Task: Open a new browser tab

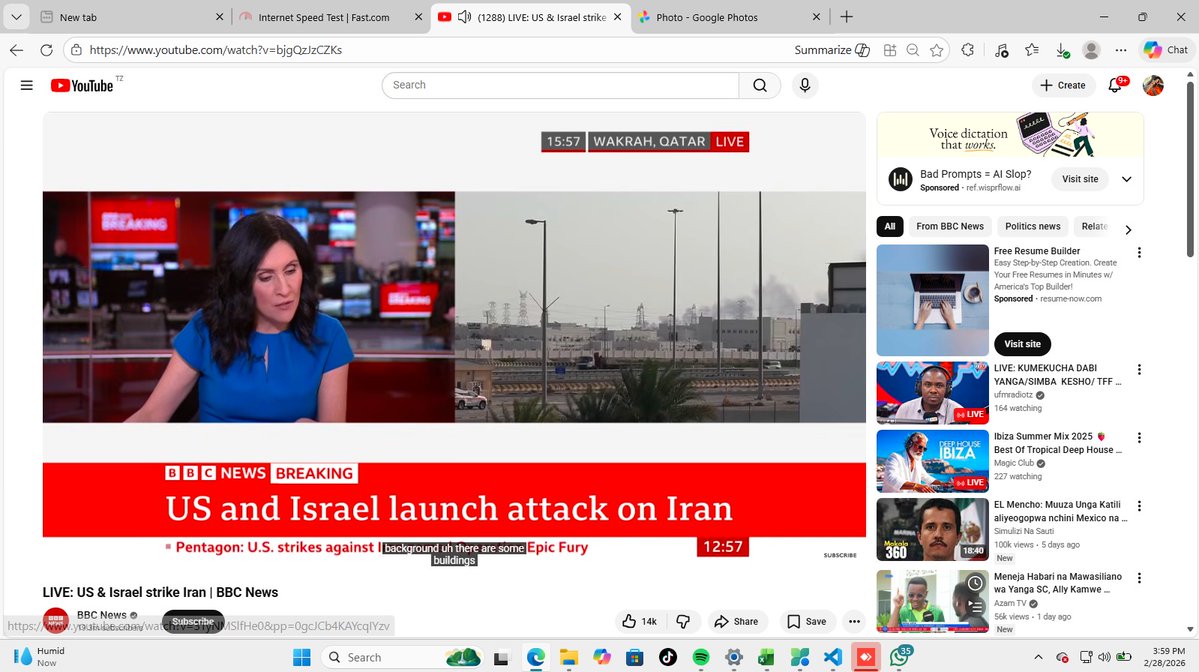Action: (x=846, y=17)
